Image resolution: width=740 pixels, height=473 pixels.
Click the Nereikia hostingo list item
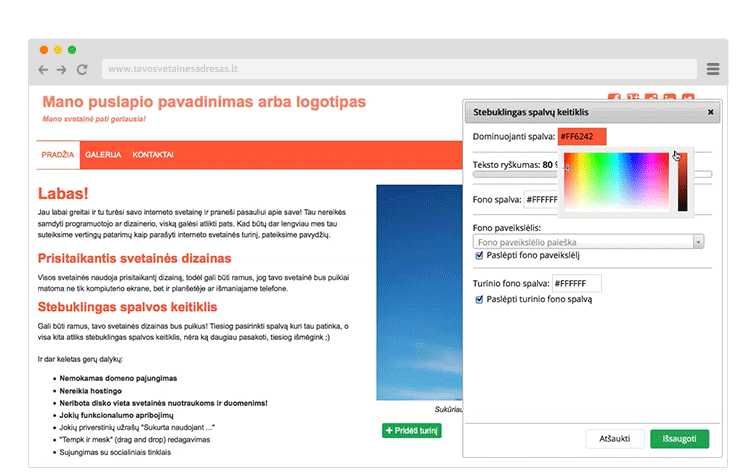(x=91, y=391)
